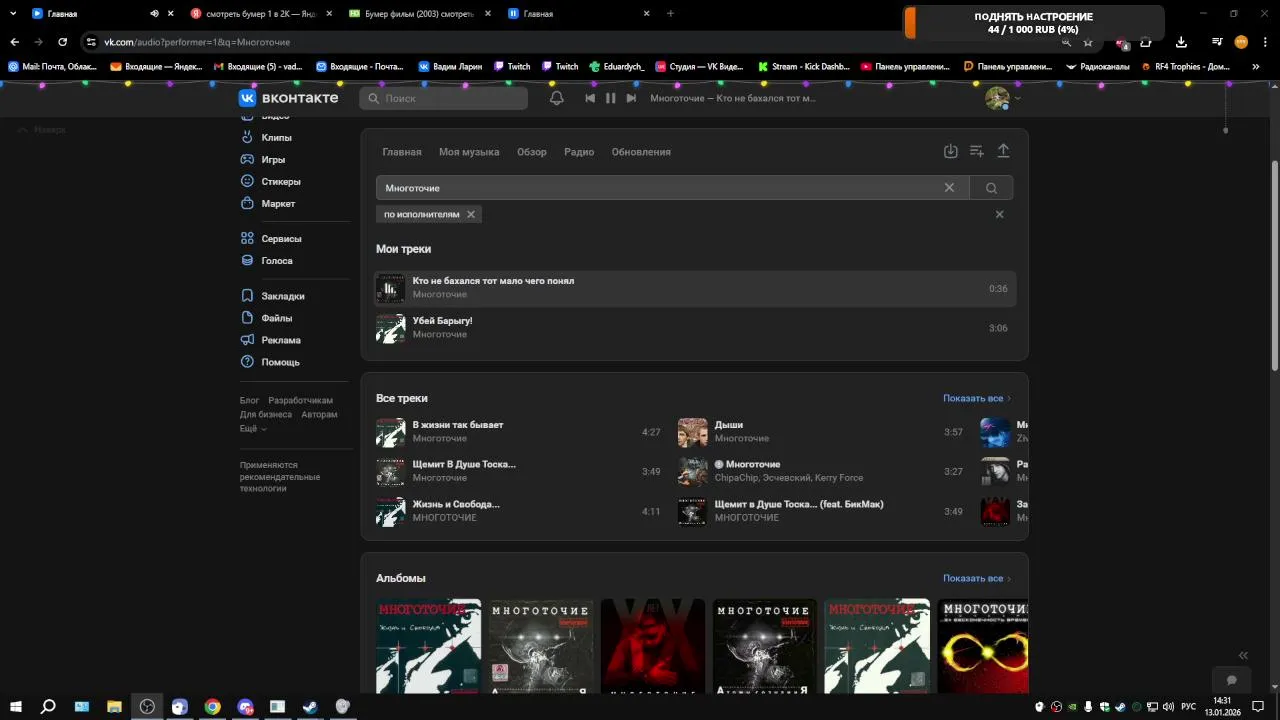
Task: Click the download music icon above search
Action: pyautogui.click(x=951, y=151)
